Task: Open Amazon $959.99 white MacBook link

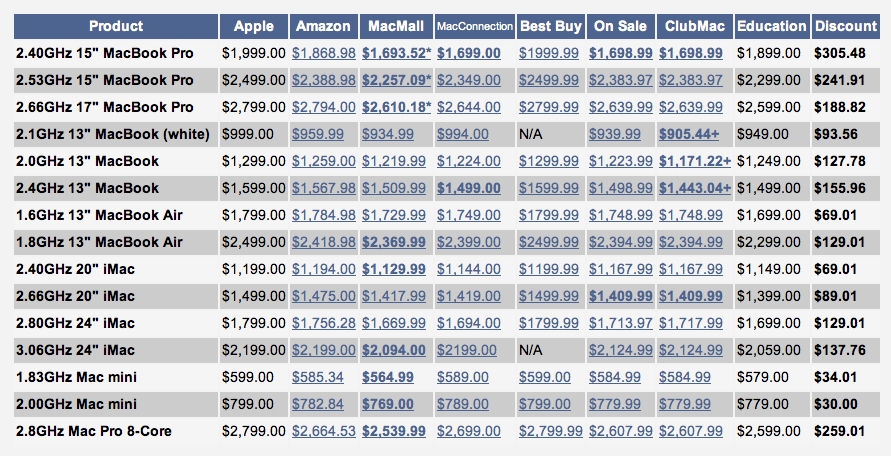Action: pos(318,134)
